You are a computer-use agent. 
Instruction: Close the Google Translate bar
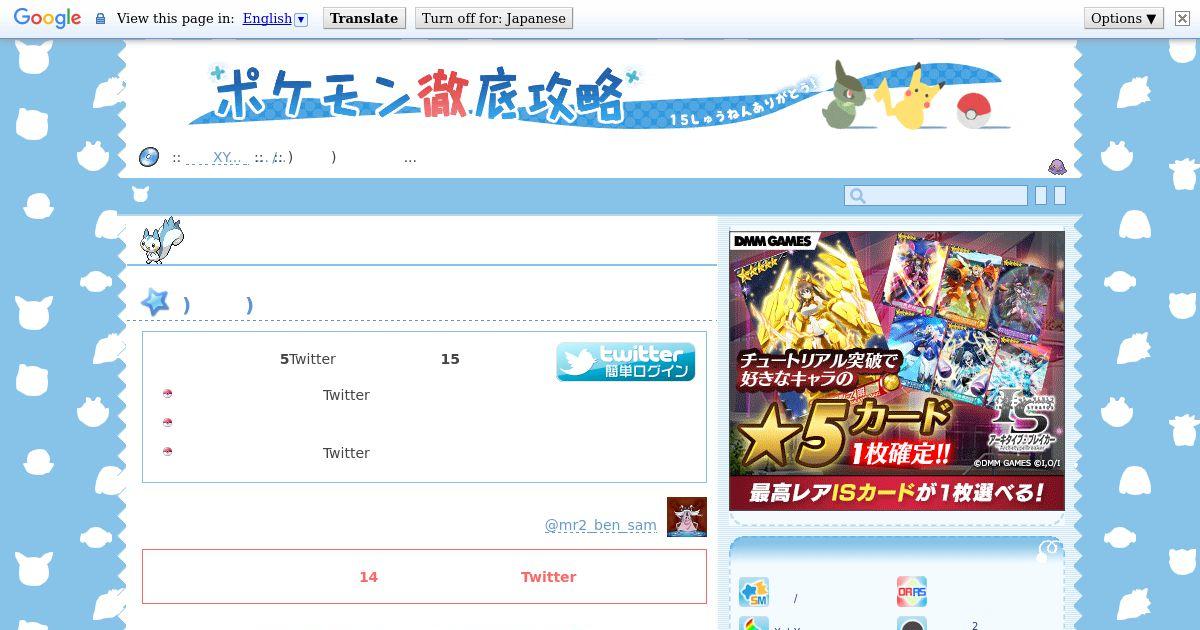click(1181, 18)
